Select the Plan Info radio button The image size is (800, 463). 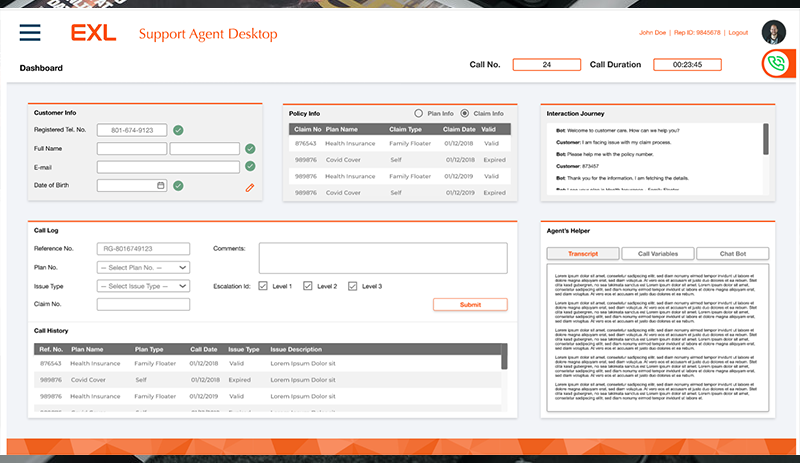tap(419, 114)
